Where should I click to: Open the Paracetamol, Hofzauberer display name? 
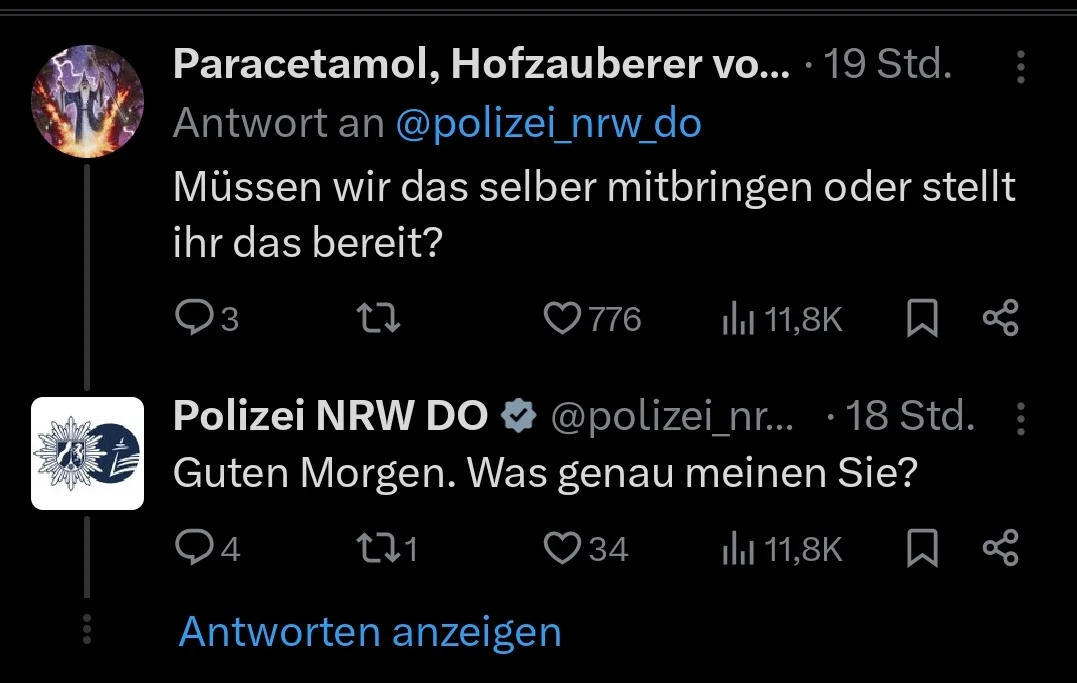pyautogui.click(x=481, y=65)
